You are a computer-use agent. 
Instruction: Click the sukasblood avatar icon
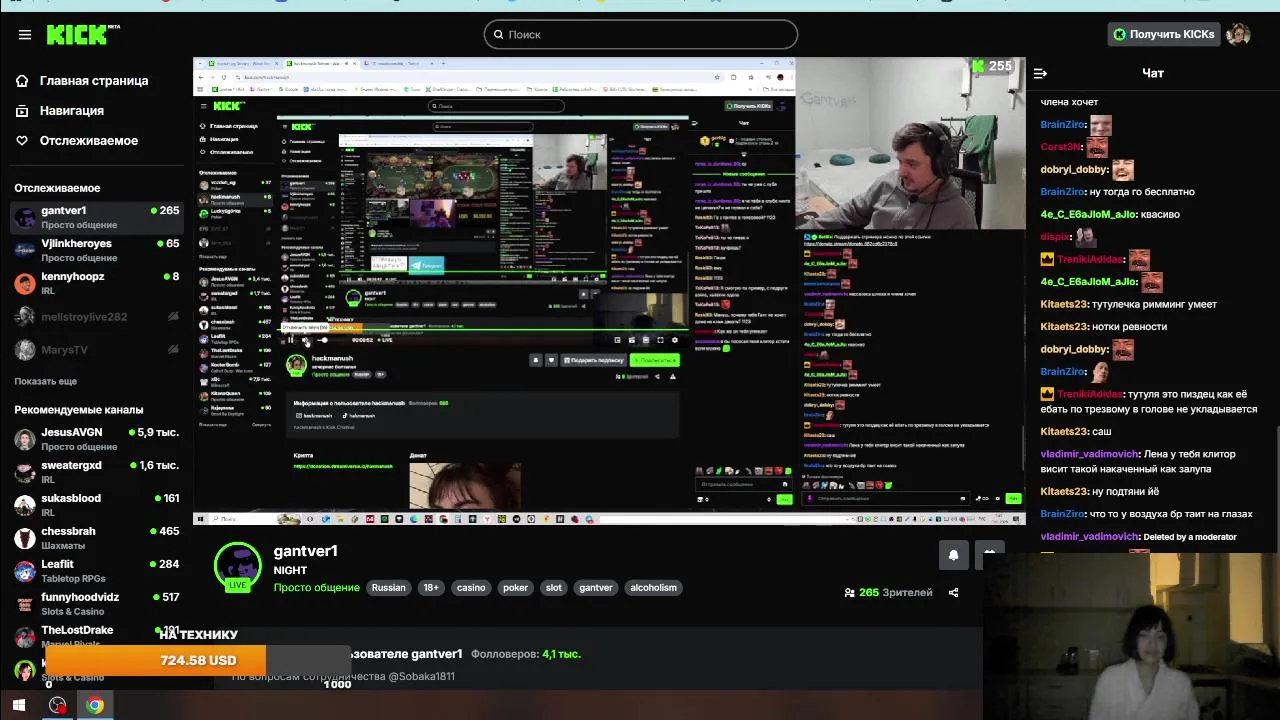(25, 505)
